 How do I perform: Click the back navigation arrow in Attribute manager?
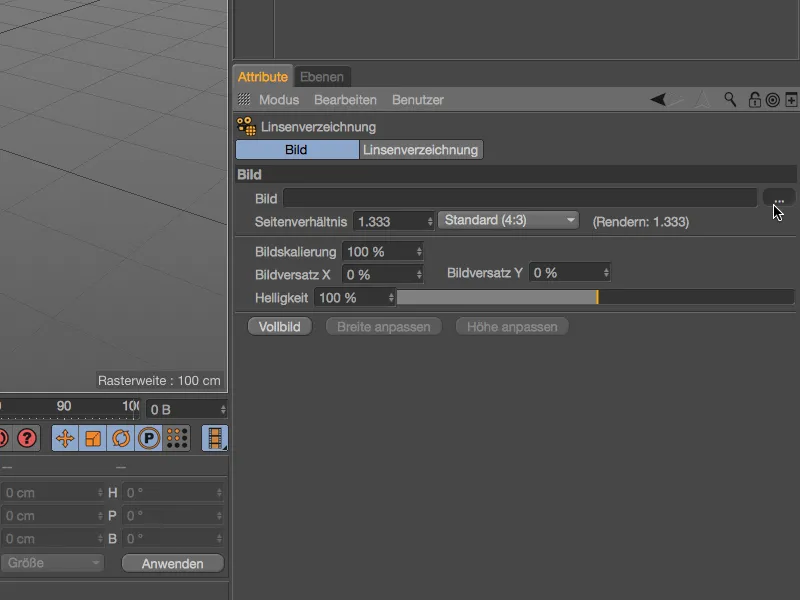pos(657,100)
